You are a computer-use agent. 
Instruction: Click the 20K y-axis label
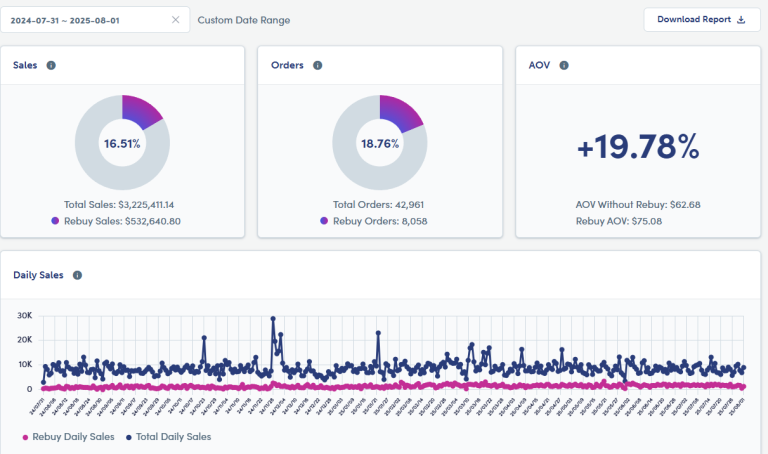24,340
